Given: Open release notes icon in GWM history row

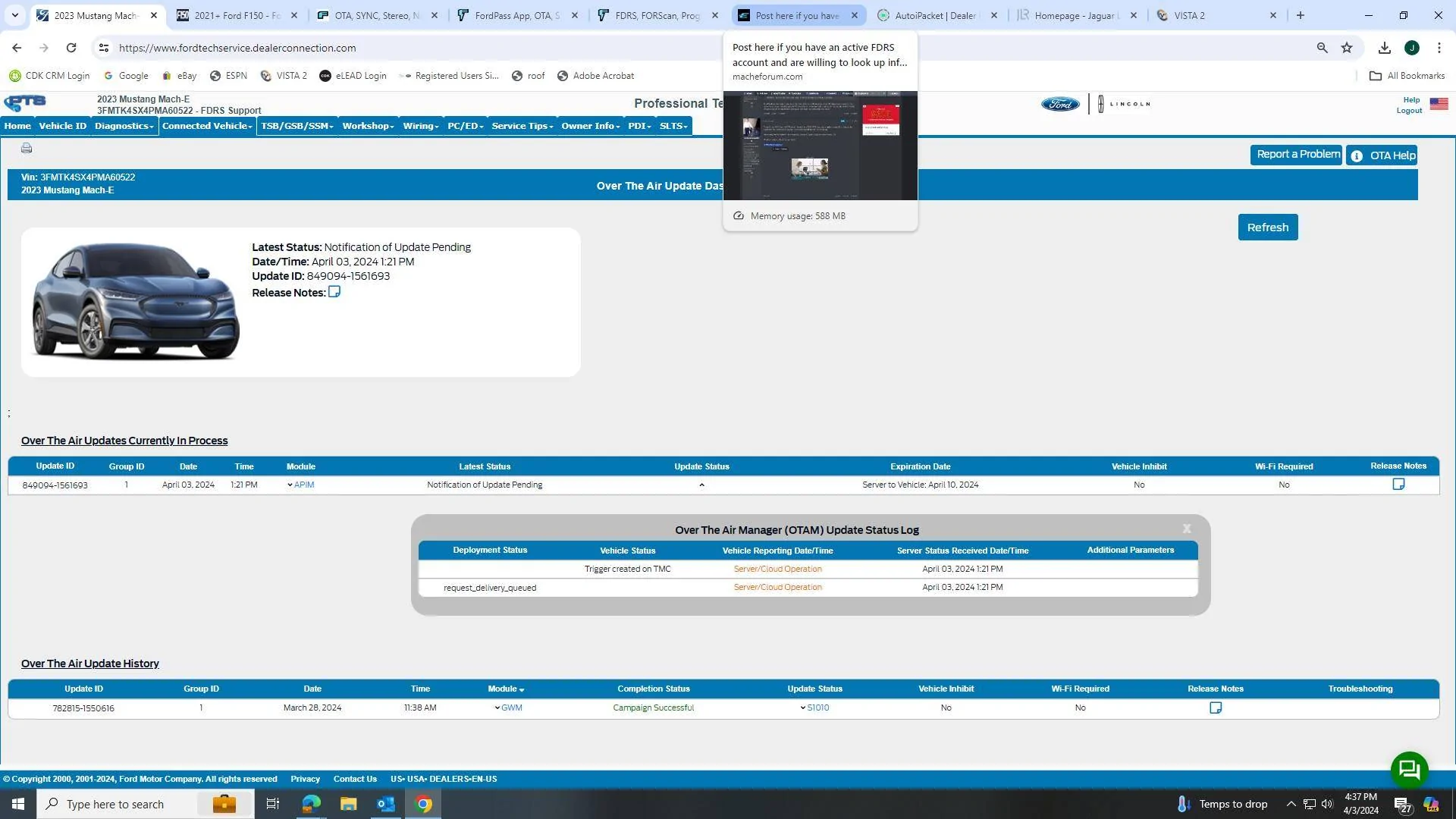Looking at the screenshot, I should [x=1215, y=708].
